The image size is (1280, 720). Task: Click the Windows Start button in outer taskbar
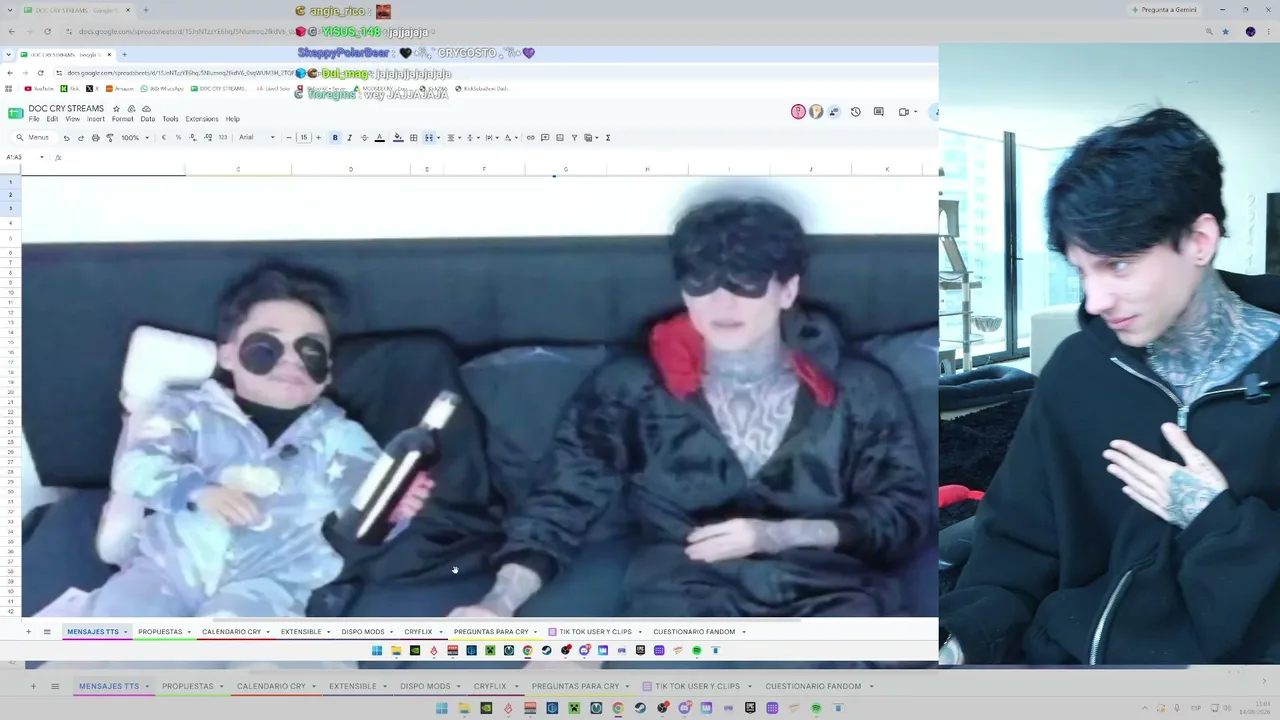tap(441, 708)
